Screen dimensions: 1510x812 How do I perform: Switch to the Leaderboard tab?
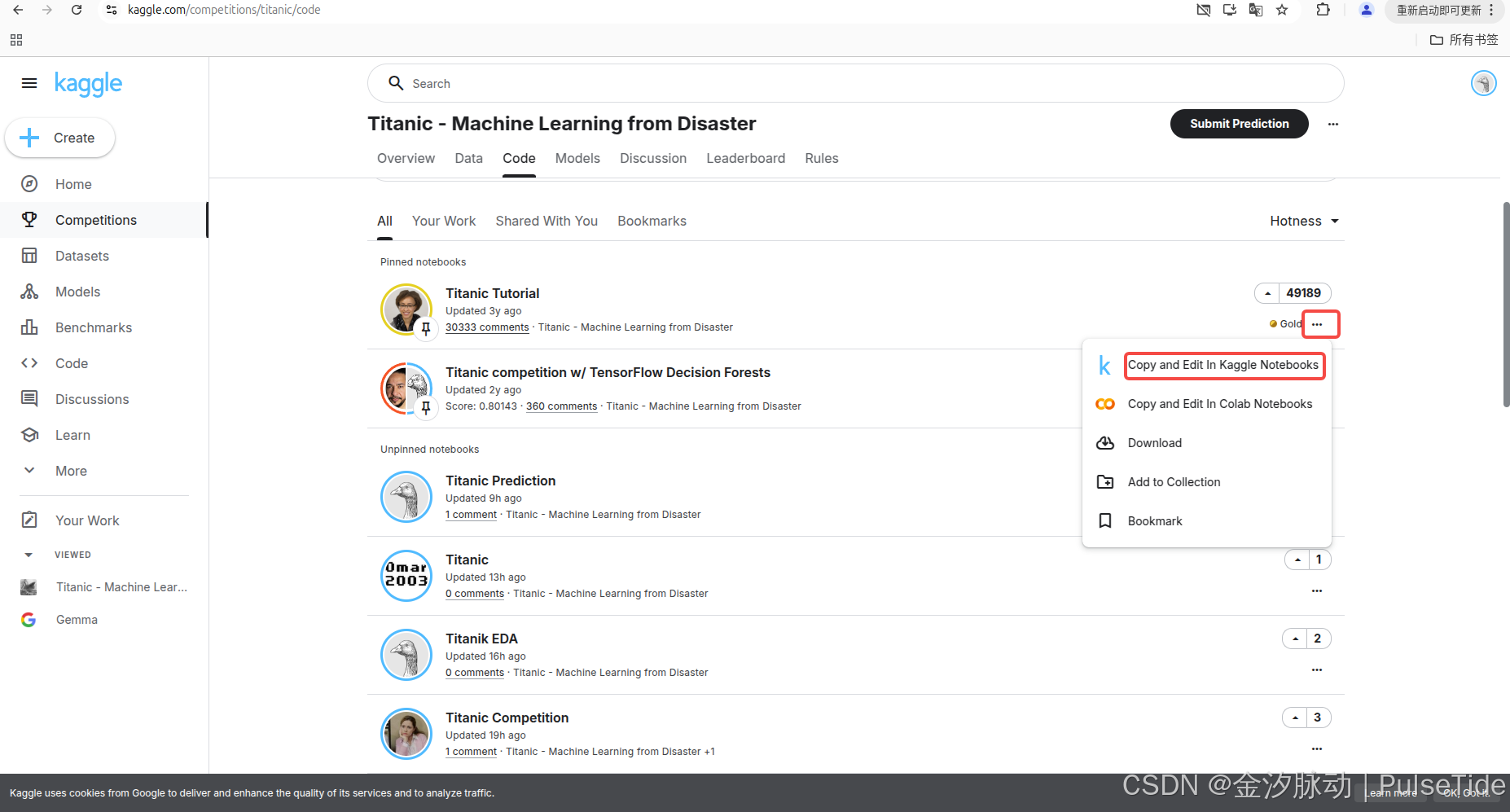tap(745, 158)
